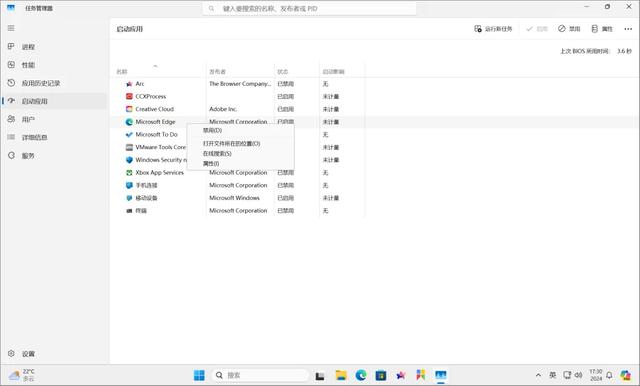640x386 pixels.
Task: Select the Xbox App Services row name
Action: click(160, 173)
